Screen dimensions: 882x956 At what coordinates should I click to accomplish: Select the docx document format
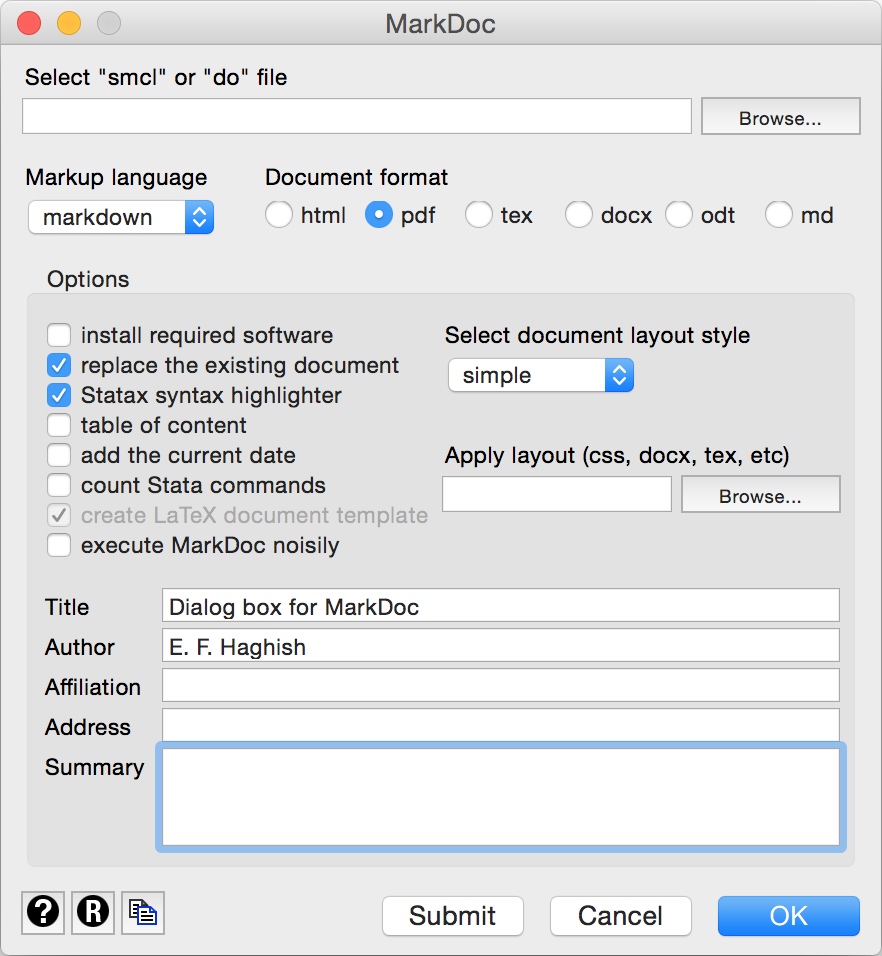(x=578, y=215)
